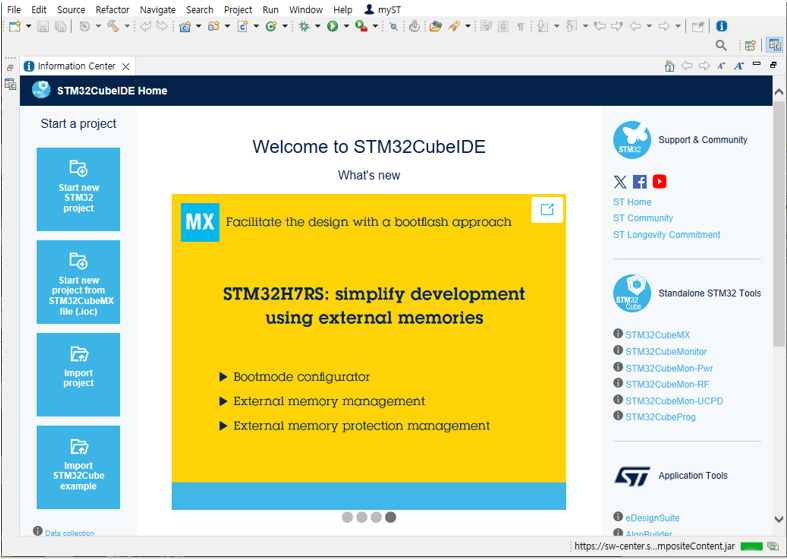
Task: Click the Save floppy disk icon
Action: (x=43, y=26)
